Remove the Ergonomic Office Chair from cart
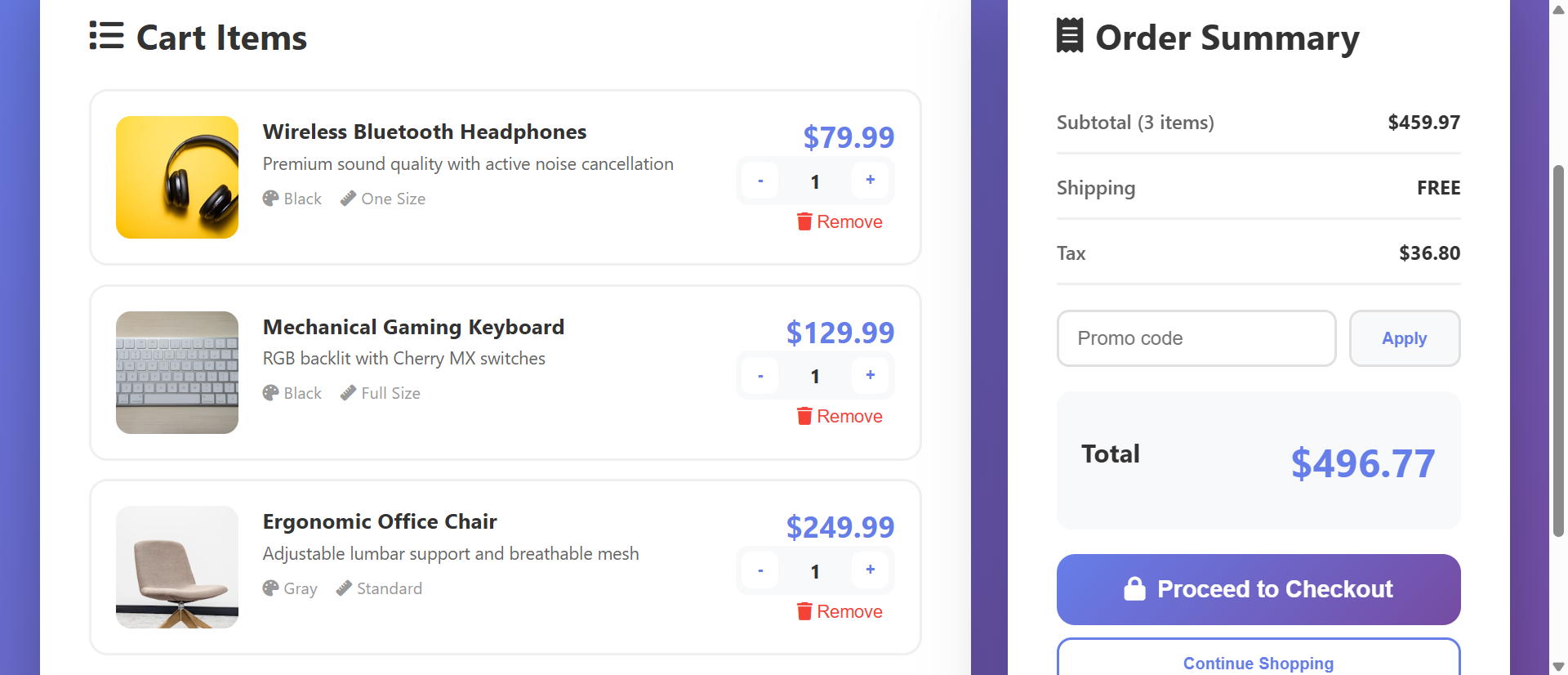This screenshot has height=675, width=1568. 840,611
